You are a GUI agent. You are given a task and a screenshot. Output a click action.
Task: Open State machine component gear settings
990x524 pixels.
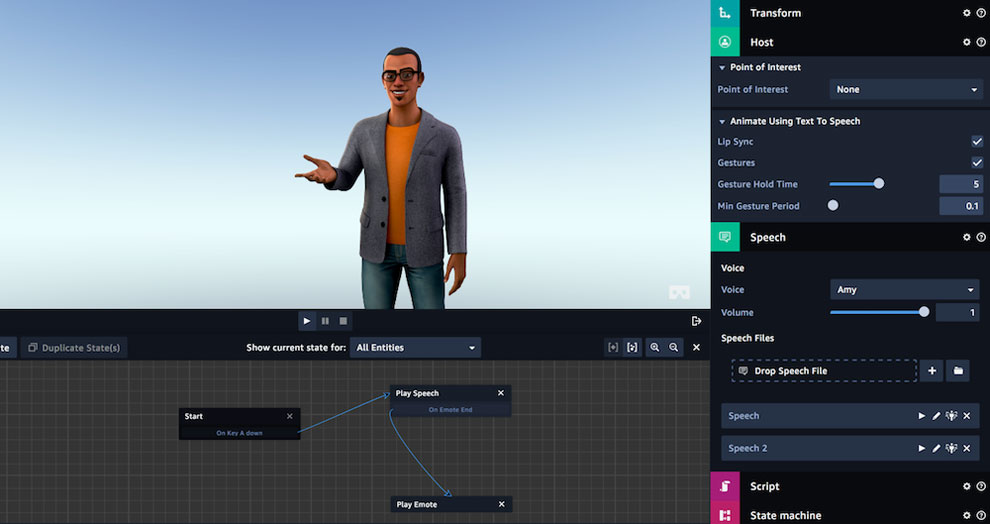[966, 515]
